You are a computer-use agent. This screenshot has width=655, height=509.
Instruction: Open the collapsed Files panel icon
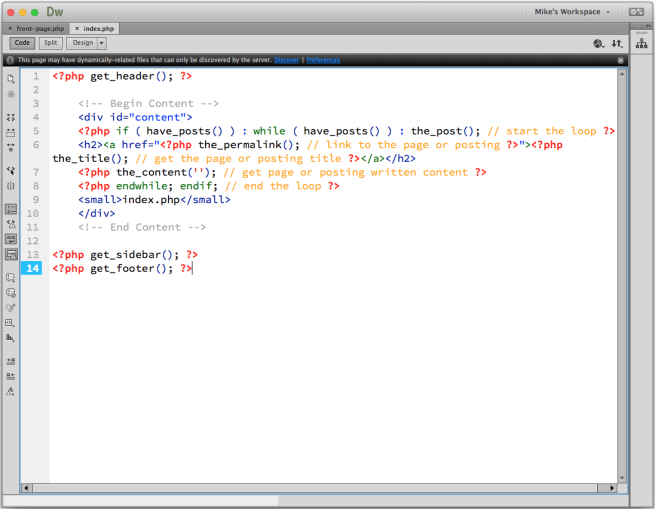pos(642,43)
